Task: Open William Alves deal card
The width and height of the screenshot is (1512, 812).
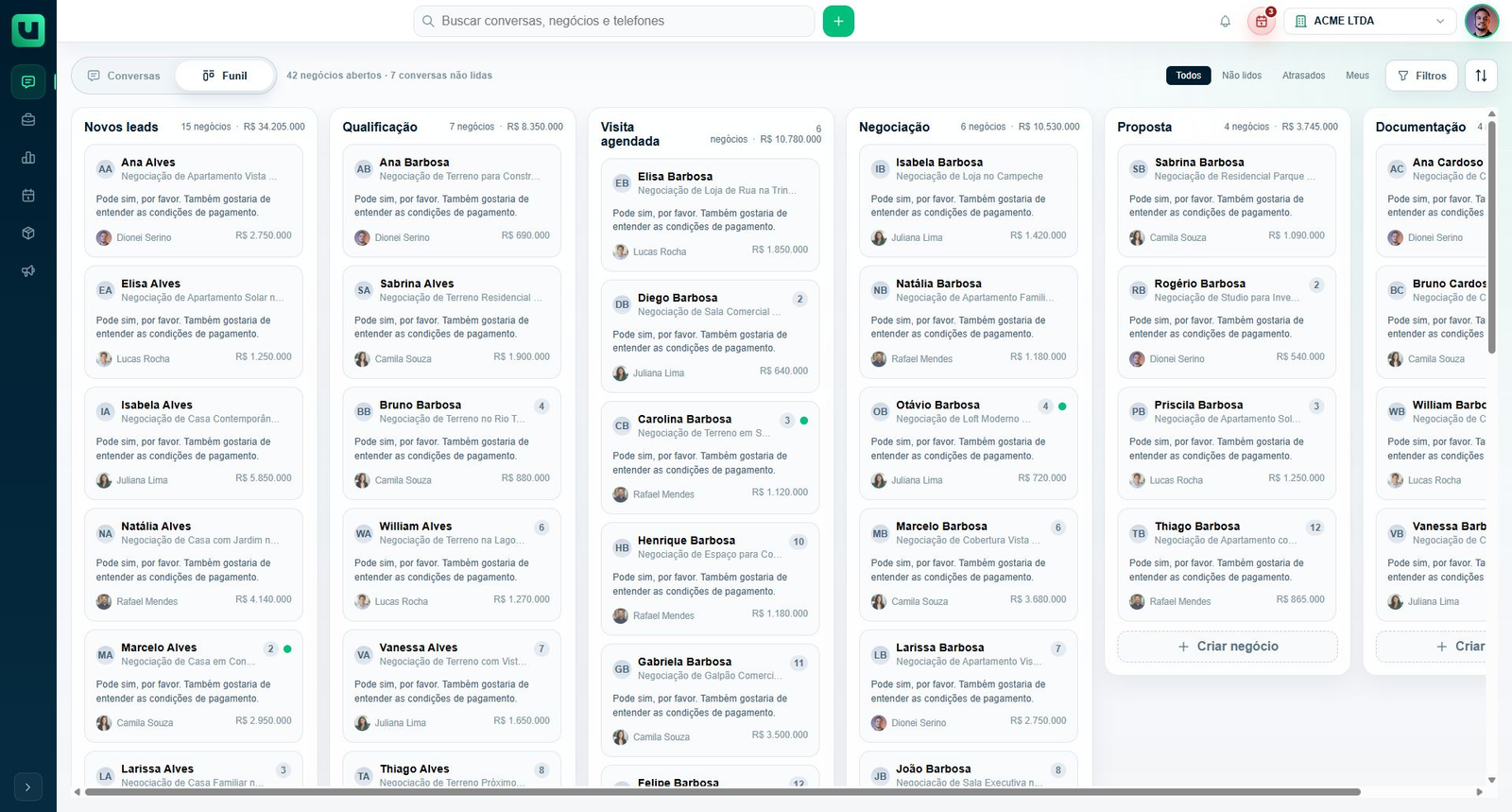Action: [x=452, y=564]
